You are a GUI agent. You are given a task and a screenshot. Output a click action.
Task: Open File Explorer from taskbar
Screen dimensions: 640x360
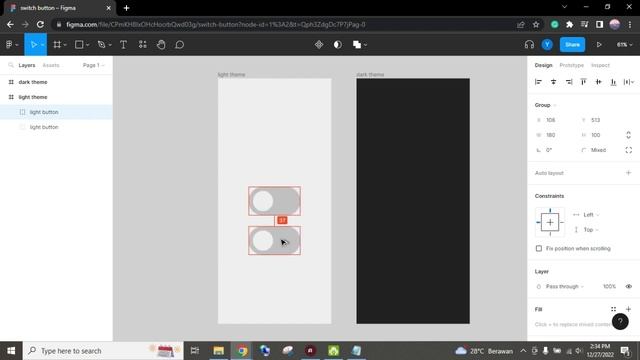tap(218, 351)
